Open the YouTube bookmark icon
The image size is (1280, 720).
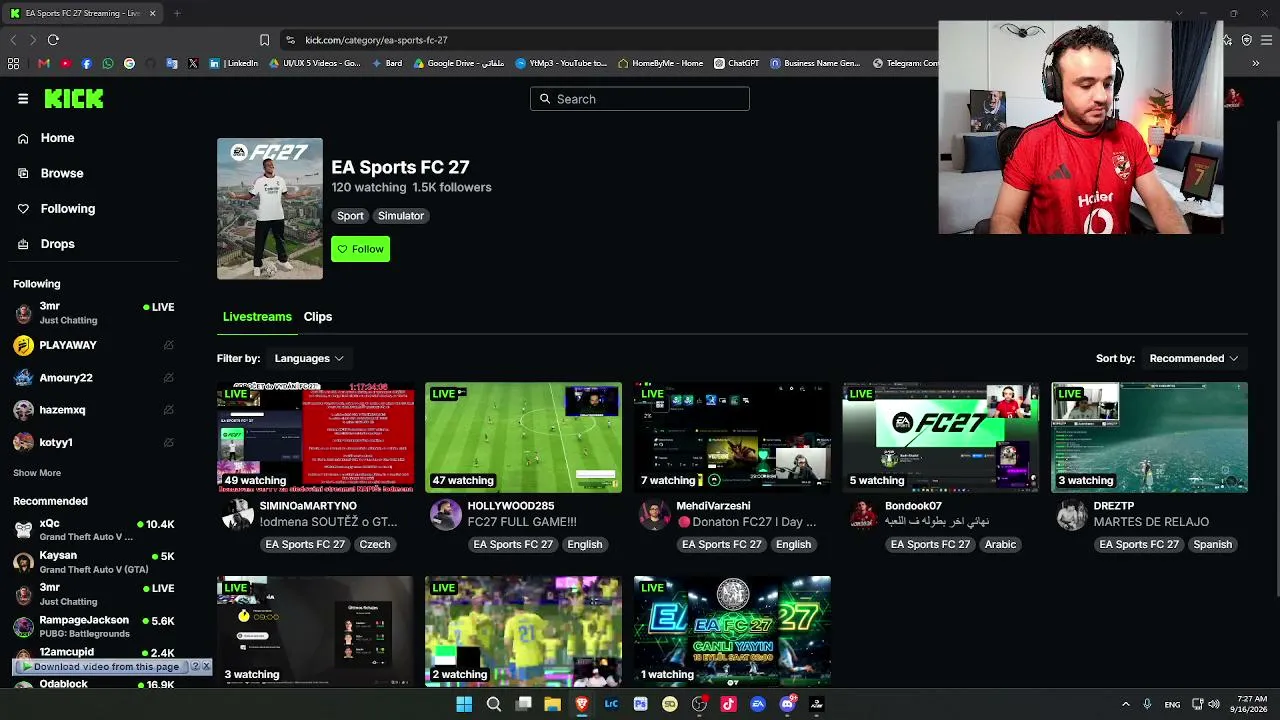point(66,63)
